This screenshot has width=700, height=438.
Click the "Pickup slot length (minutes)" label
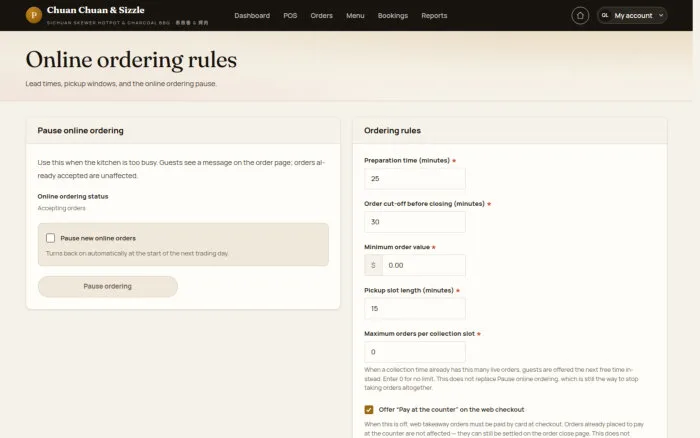click(x=408, y=290)
